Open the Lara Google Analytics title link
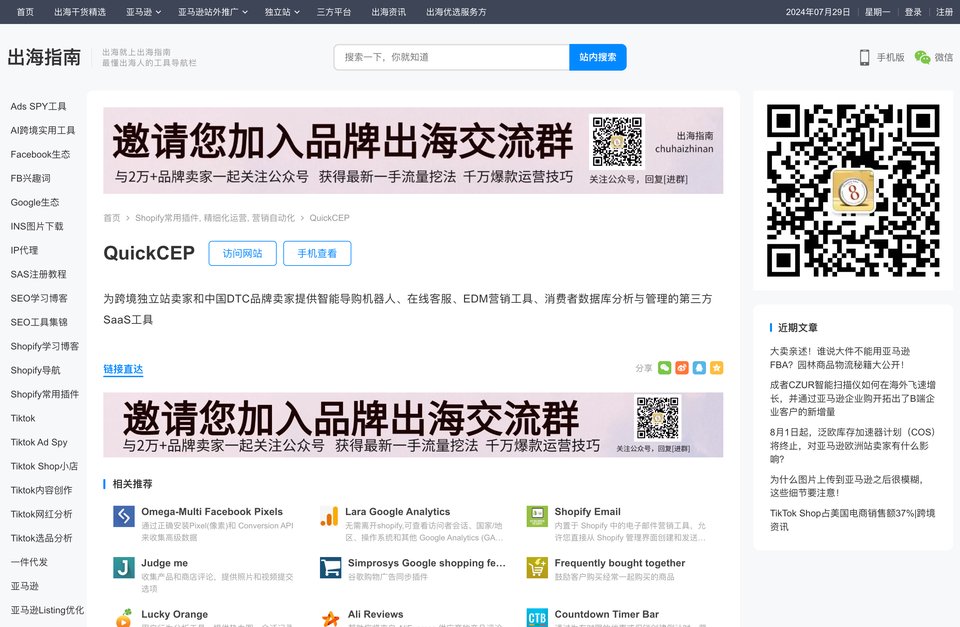Image resolution: width=960 pixels, height=627 pixels. 397,512
